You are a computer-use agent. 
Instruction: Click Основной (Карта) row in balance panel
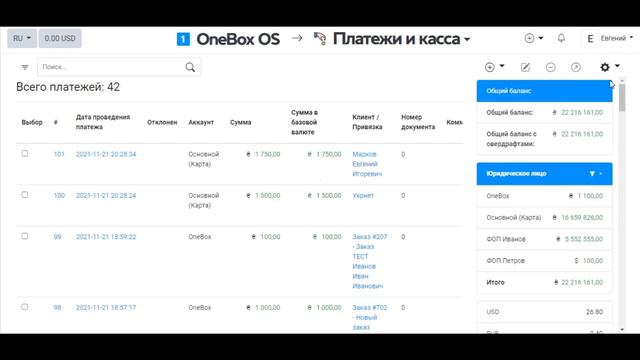(544, 218)
